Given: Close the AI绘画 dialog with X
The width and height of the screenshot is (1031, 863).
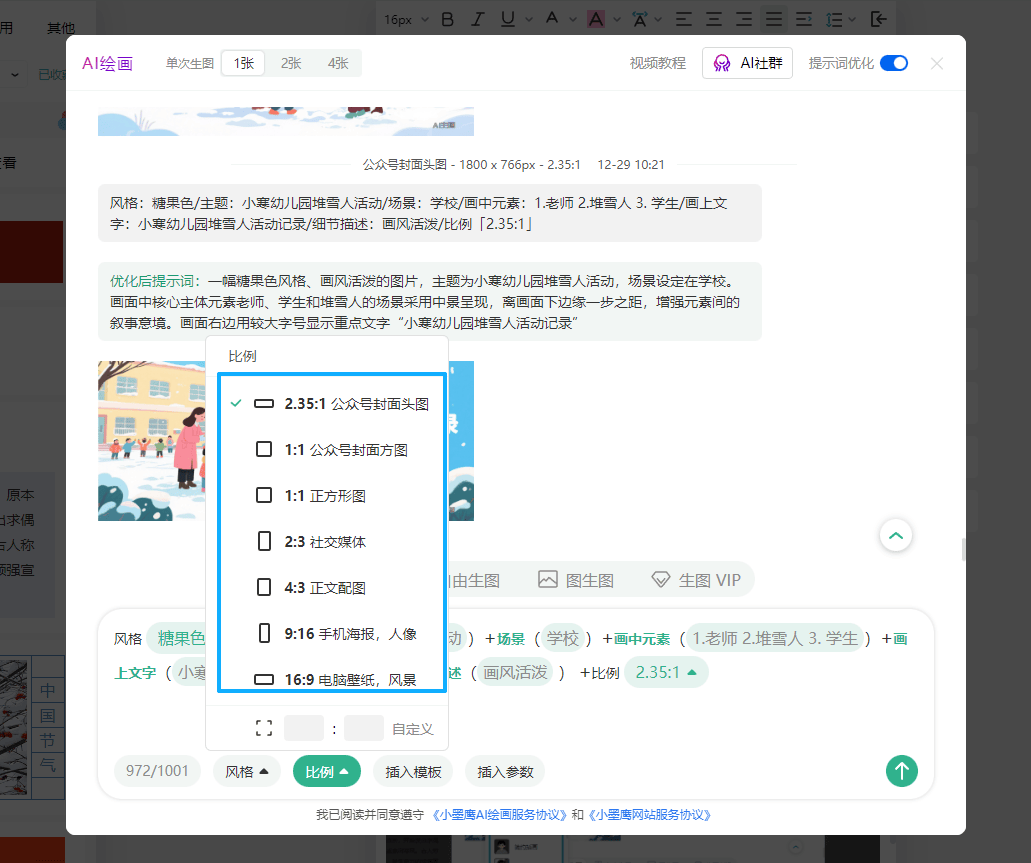Looking at the screenshot, I should [x=936, y=63].
